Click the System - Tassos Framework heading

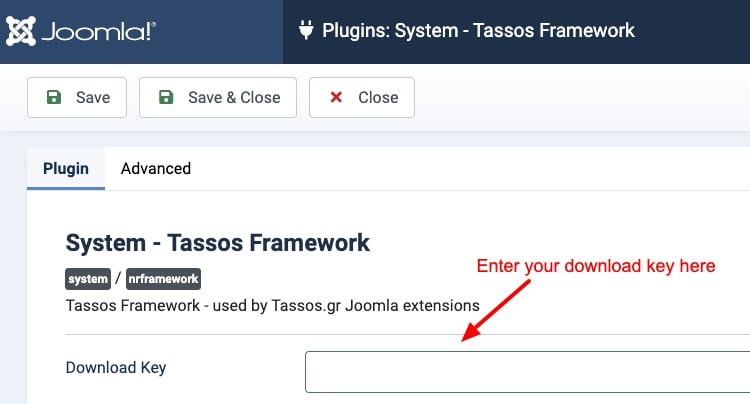click(218, 242)
